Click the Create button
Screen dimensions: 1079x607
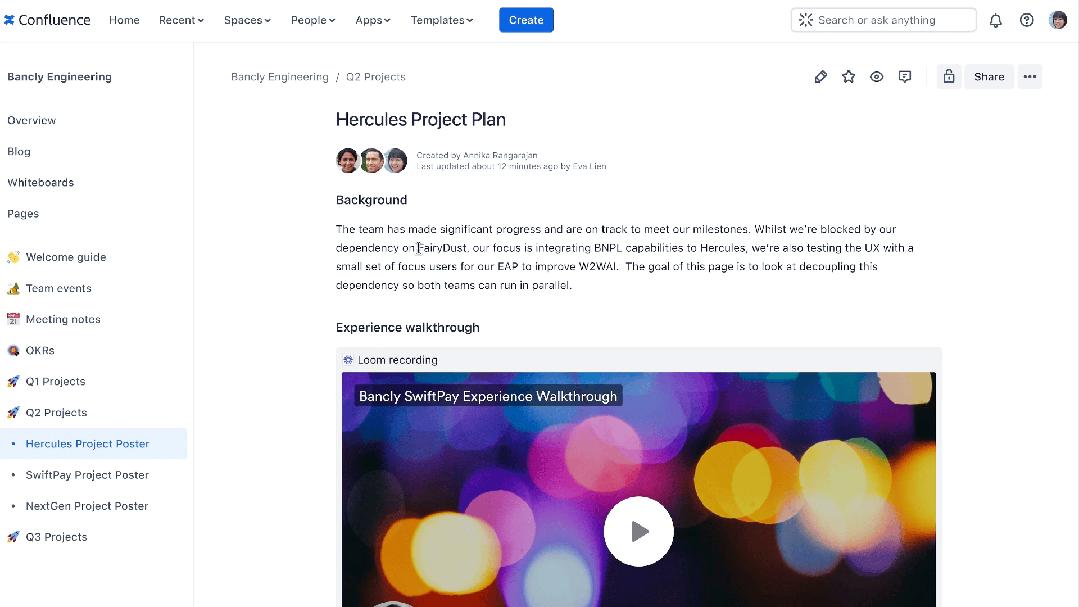pos(526,19)
